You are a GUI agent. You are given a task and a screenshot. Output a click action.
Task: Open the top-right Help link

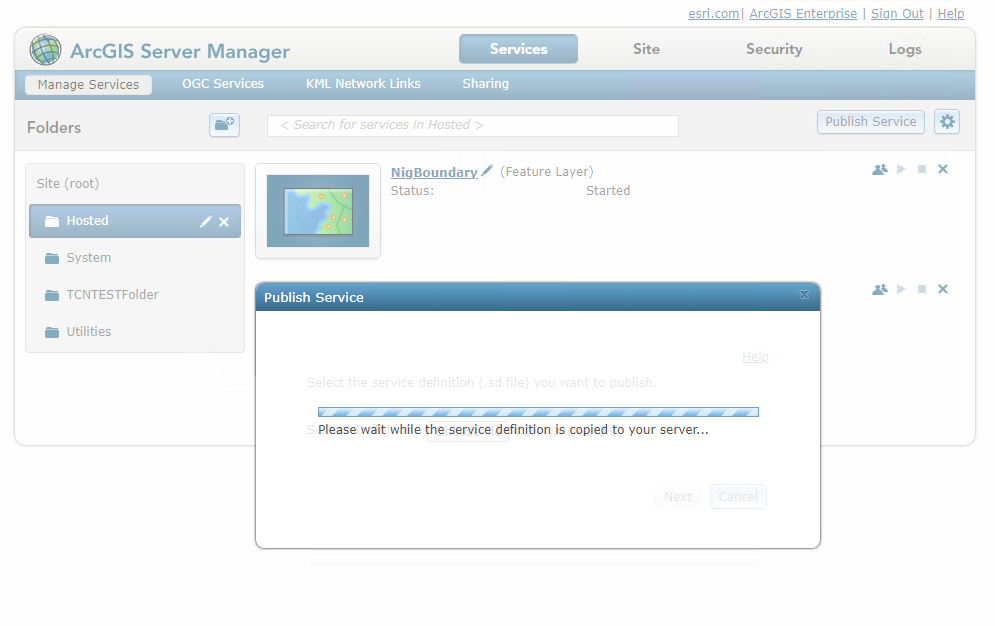pos(951,13)
